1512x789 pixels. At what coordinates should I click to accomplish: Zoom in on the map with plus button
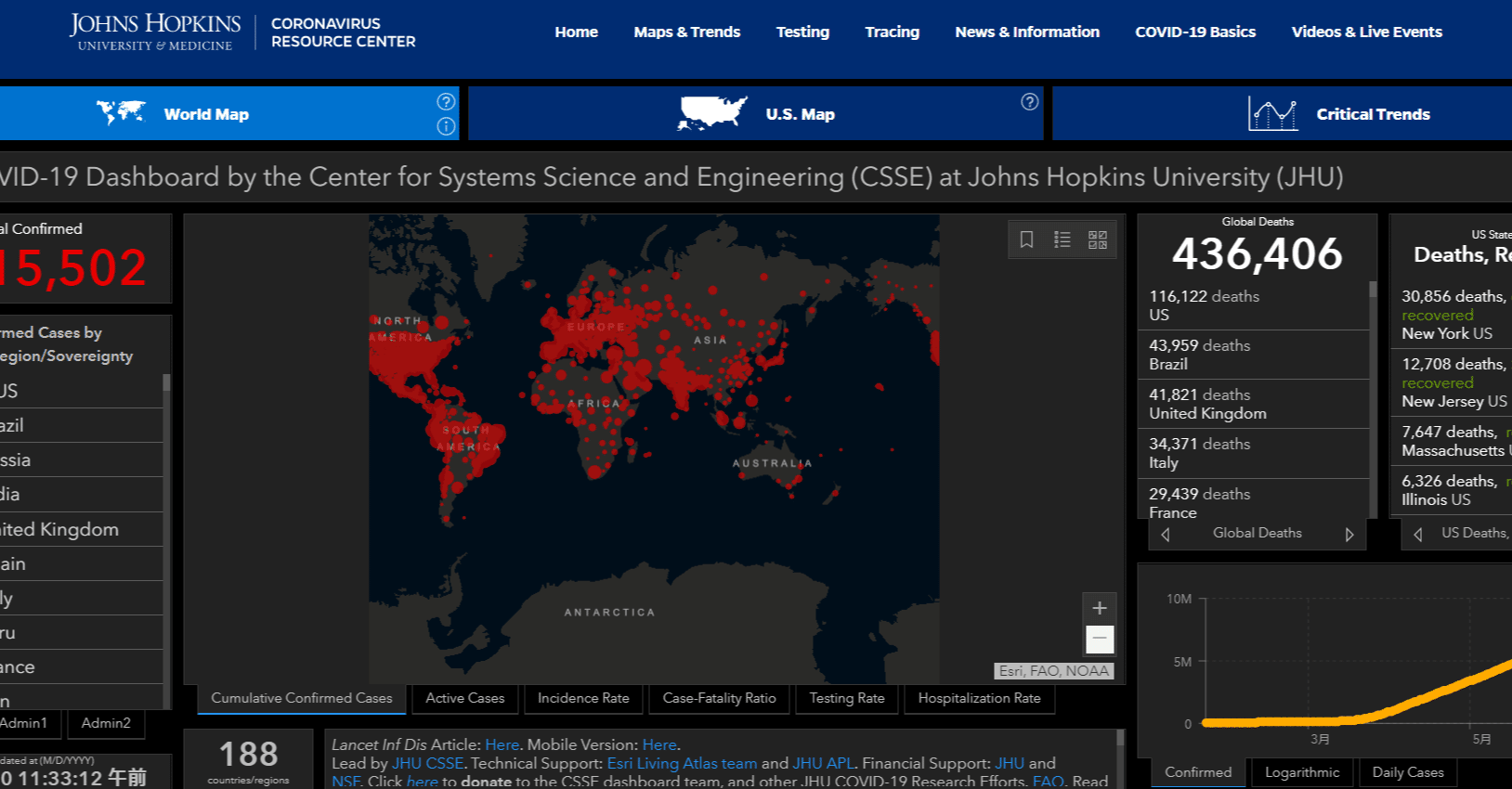(1100, 608)
